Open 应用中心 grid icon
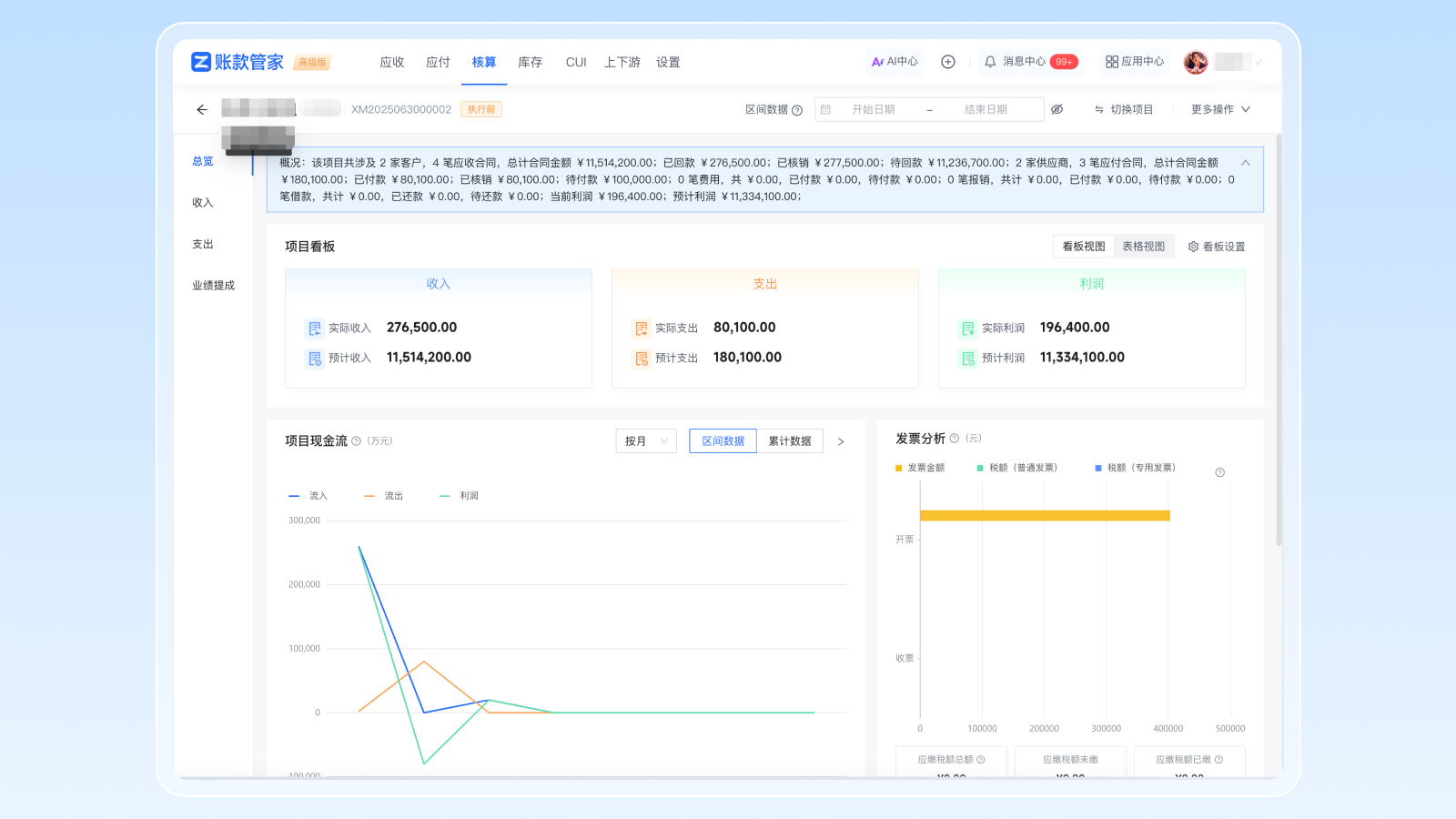Image resolution: width=1456 pixels, height=819 pixels. click(x=1111, y=62)
